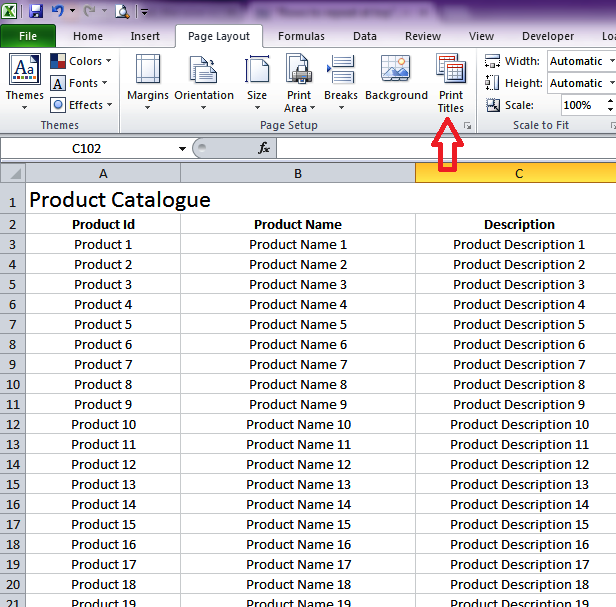The image size is (616, 607).
Task: Switch to the Formulas tab
Action: (301, 36)
